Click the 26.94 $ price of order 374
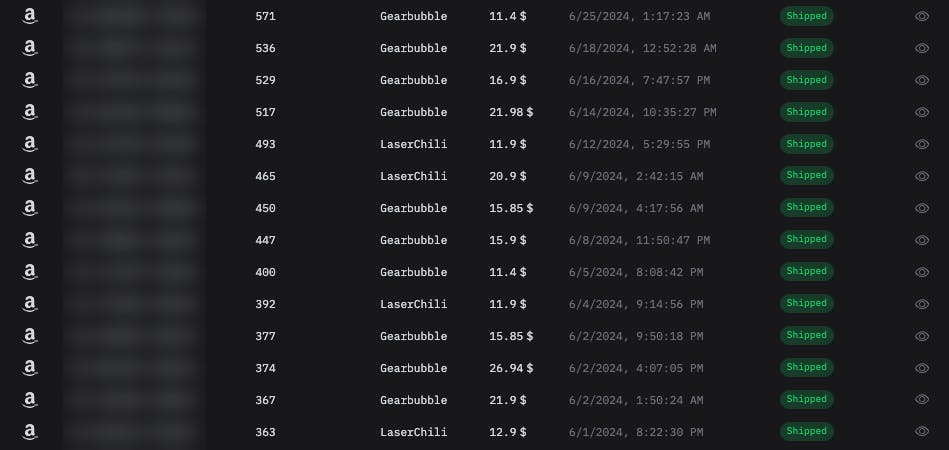The image size is (949, 450). [x=511, y=368]
